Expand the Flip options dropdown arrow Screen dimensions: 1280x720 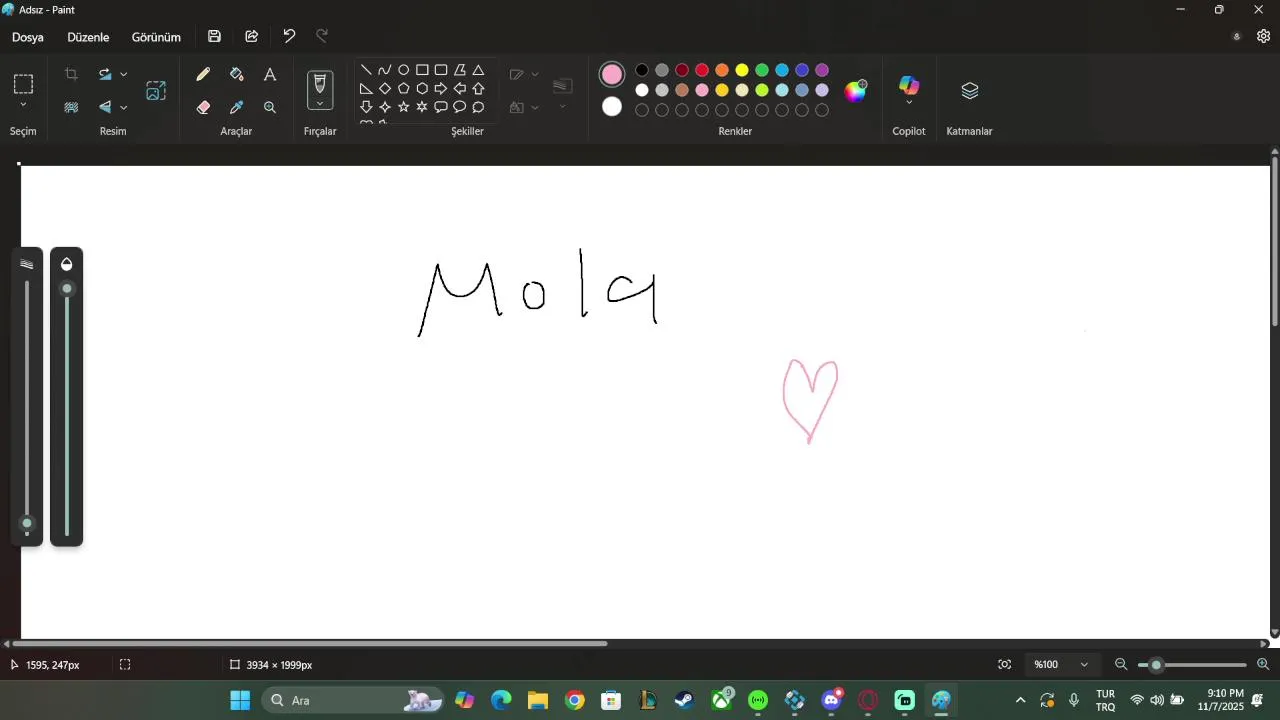(124, 107)
